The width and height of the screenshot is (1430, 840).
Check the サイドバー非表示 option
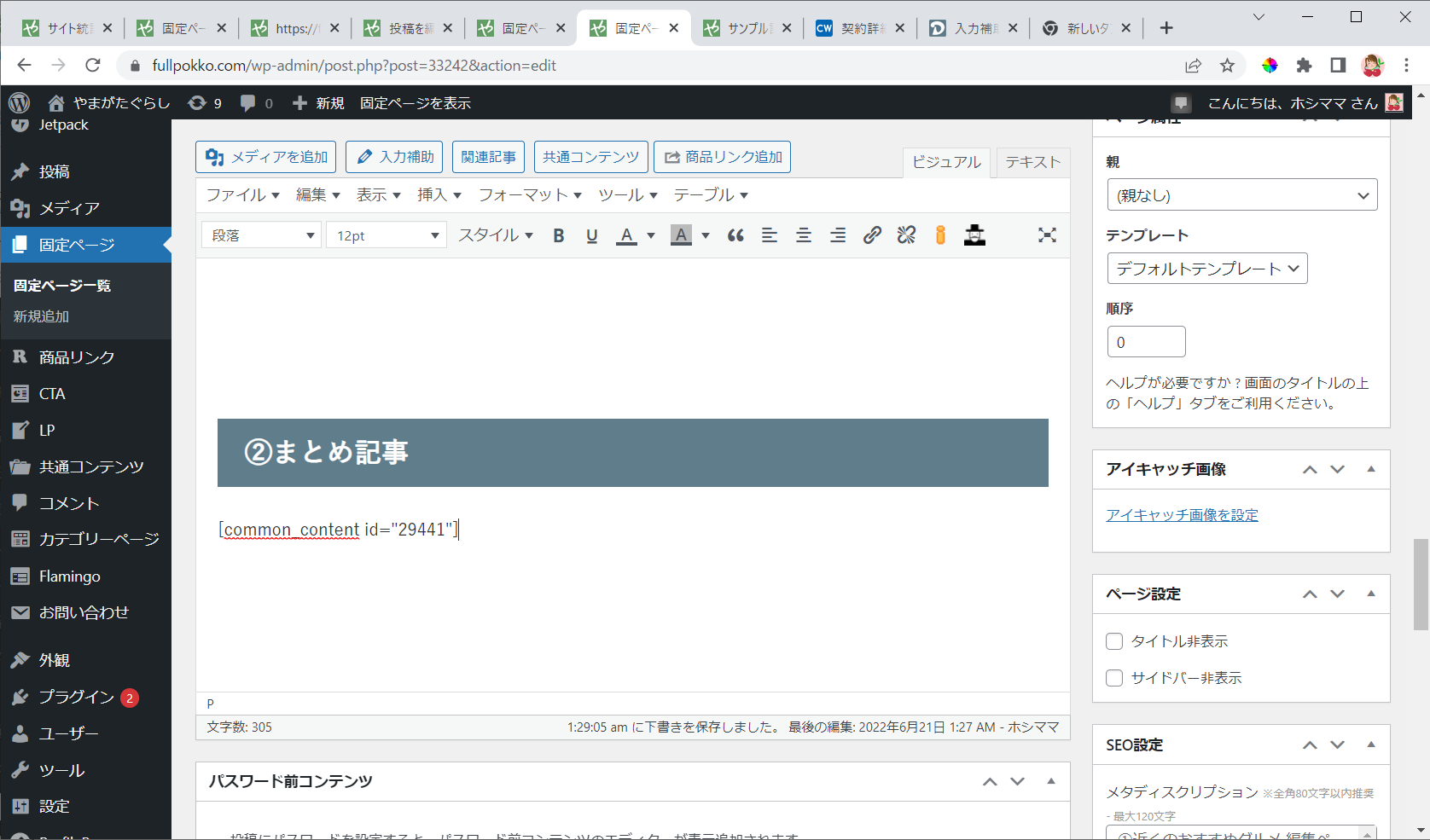coord(1114,678)
